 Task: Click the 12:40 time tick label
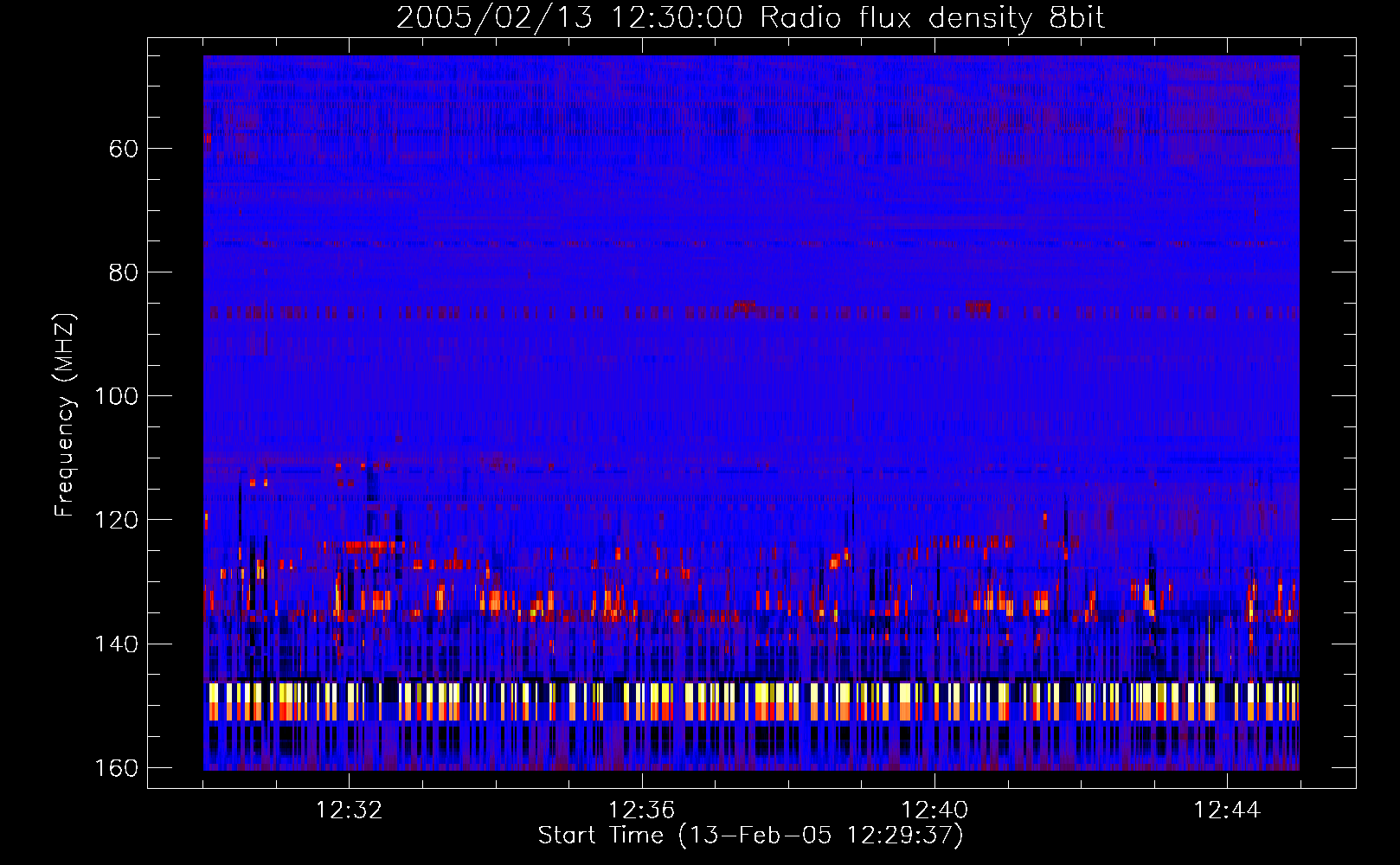coord(934,811)
